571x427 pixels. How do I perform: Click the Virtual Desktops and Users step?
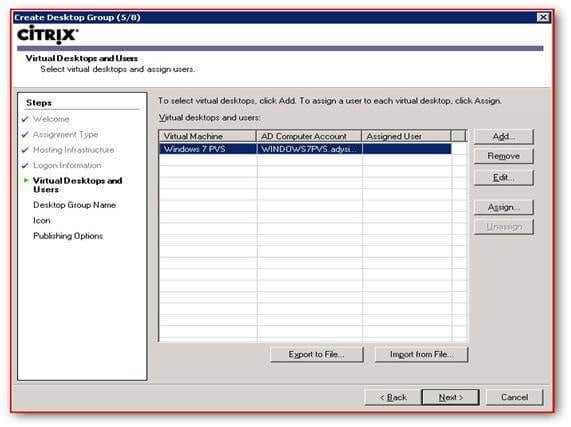[x=78, y=185]
